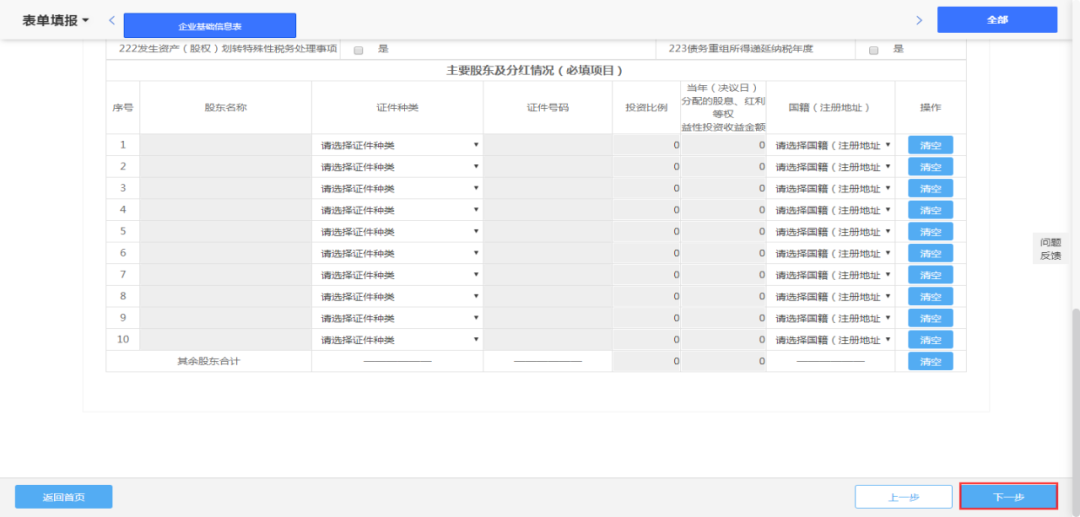Open the 证件种类 dropdown in row 1
This screenshot has height=517, width=1080.
tap(398, 145)
